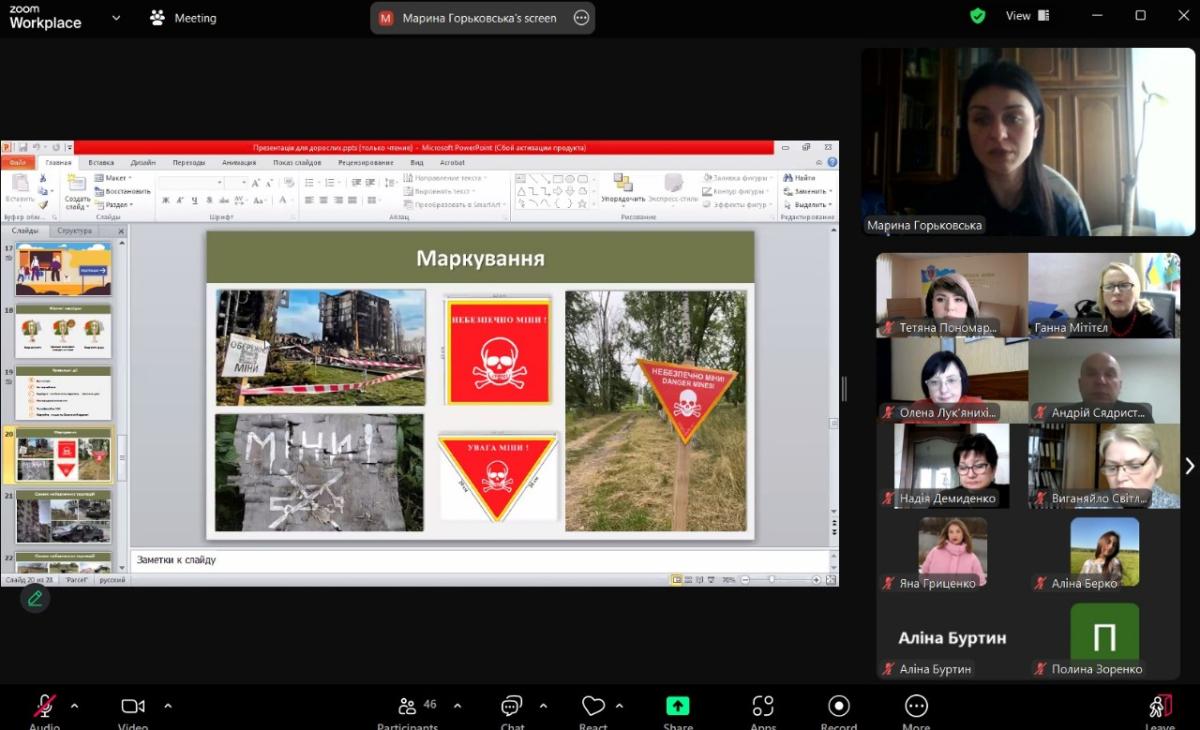Screen dimensions: 1200x730
Task: Unmute the microphone Audio button
Action: 44,706
